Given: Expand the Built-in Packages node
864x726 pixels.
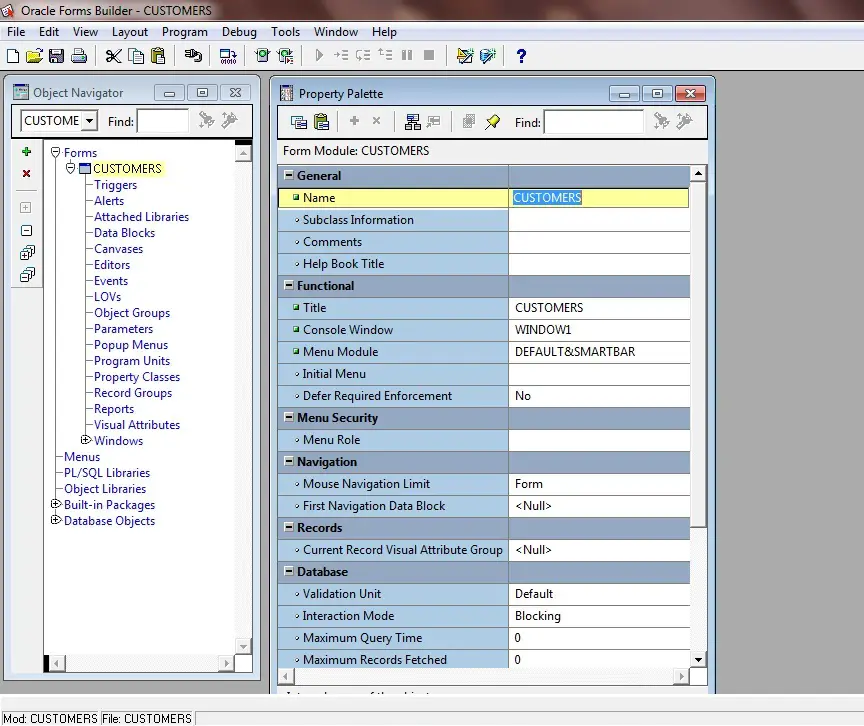Looking at the screenshot, I should [x=55, y=503].
